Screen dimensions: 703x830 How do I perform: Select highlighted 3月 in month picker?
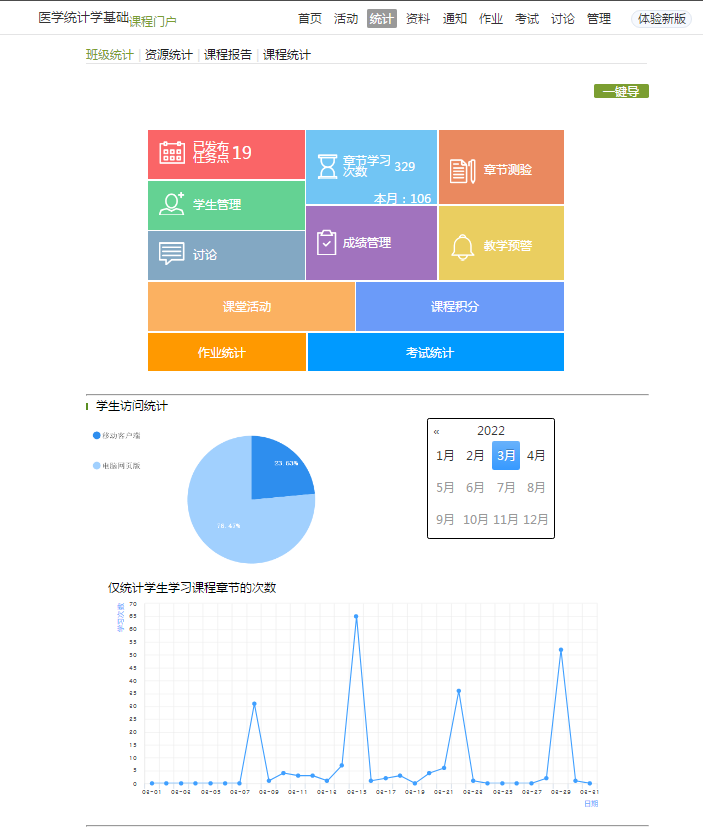(x=506, y=455)
